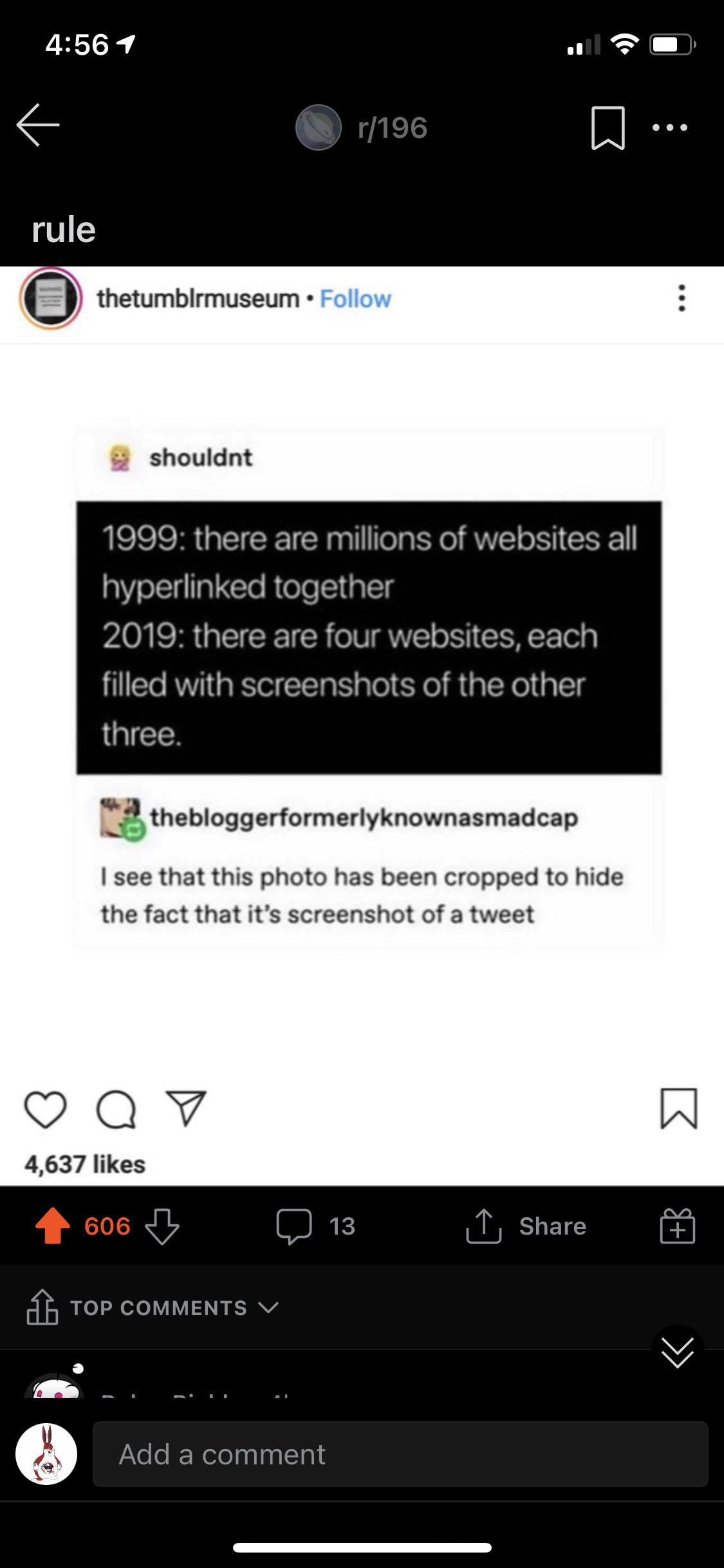Viewport: 724px width, 1568px height.
Task: Tap the heart like icon in the image
Action: click(x=45, y=1109)
